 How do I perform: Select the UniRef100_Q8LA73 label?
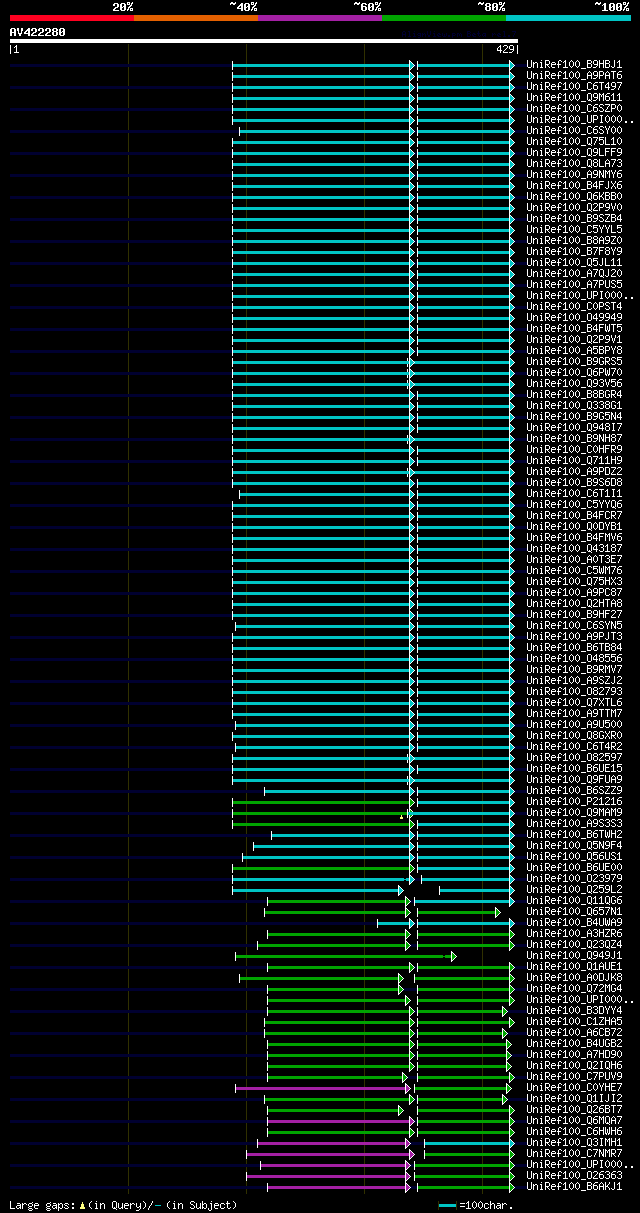(x=574, y=163)
